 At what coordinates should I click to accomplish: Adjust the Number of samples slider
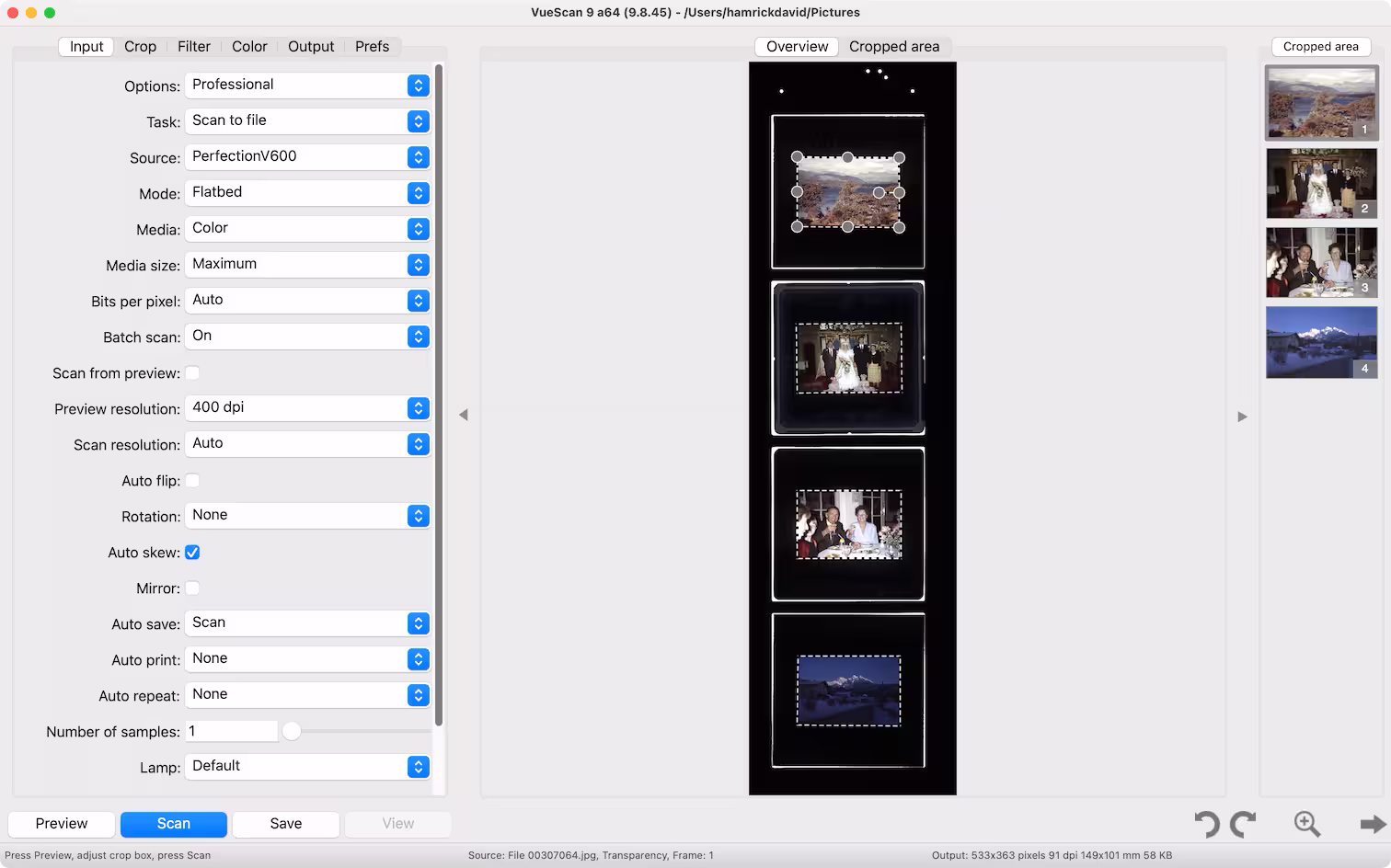[292, 732]
